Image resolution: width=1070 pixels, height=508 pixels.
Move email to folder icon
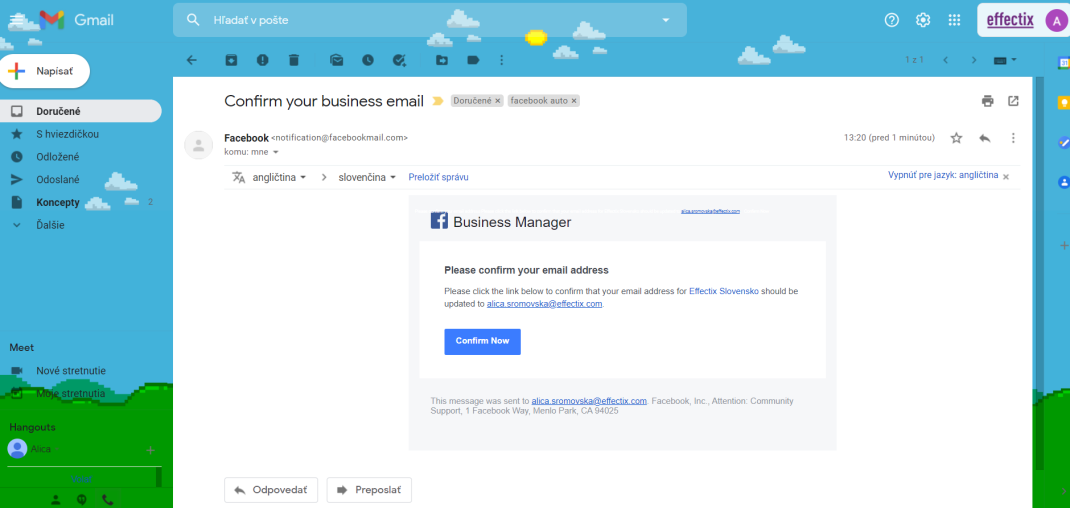442,60
